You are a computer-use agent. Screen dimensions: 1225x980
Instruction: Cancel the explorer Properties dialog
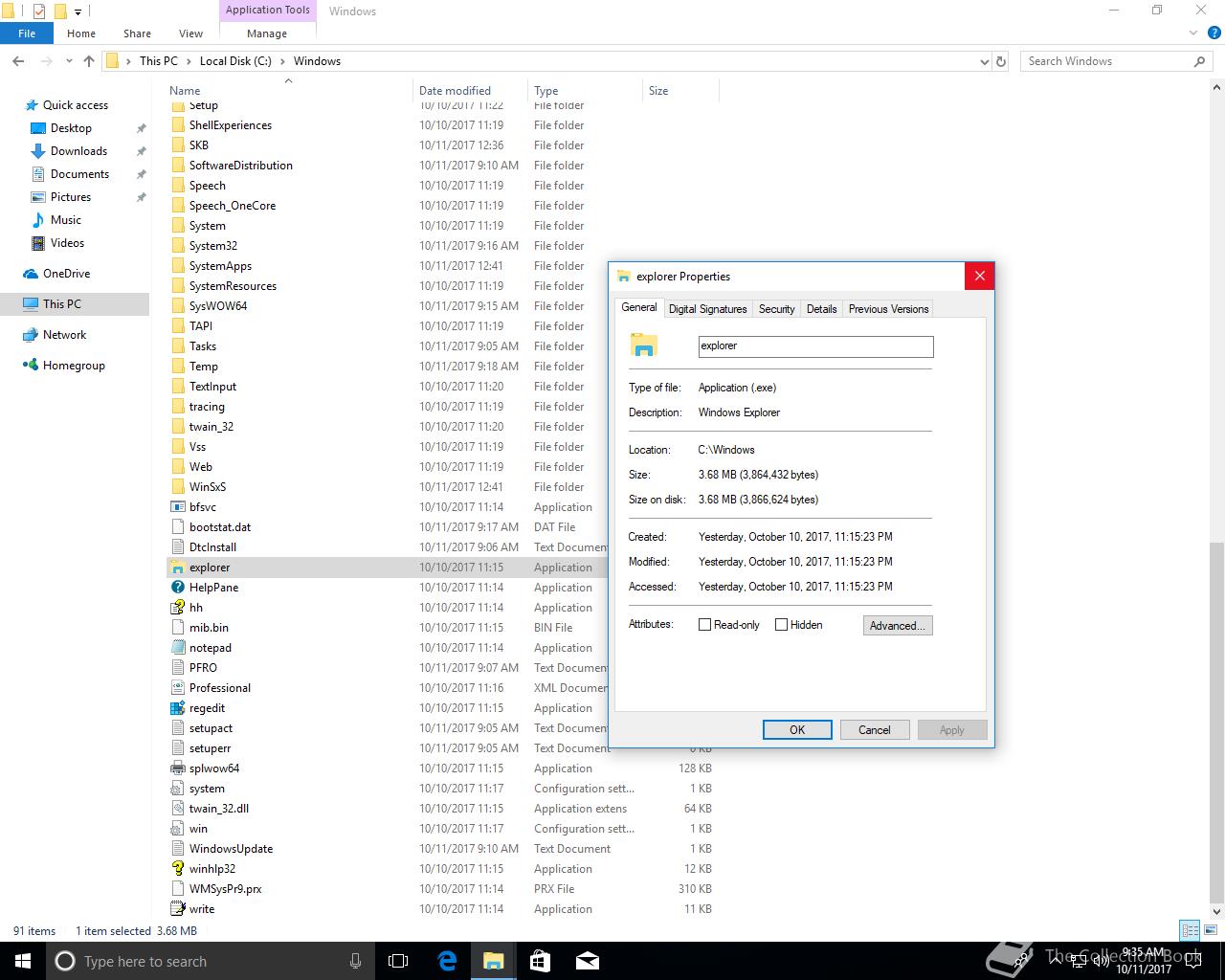click(874, 730)
